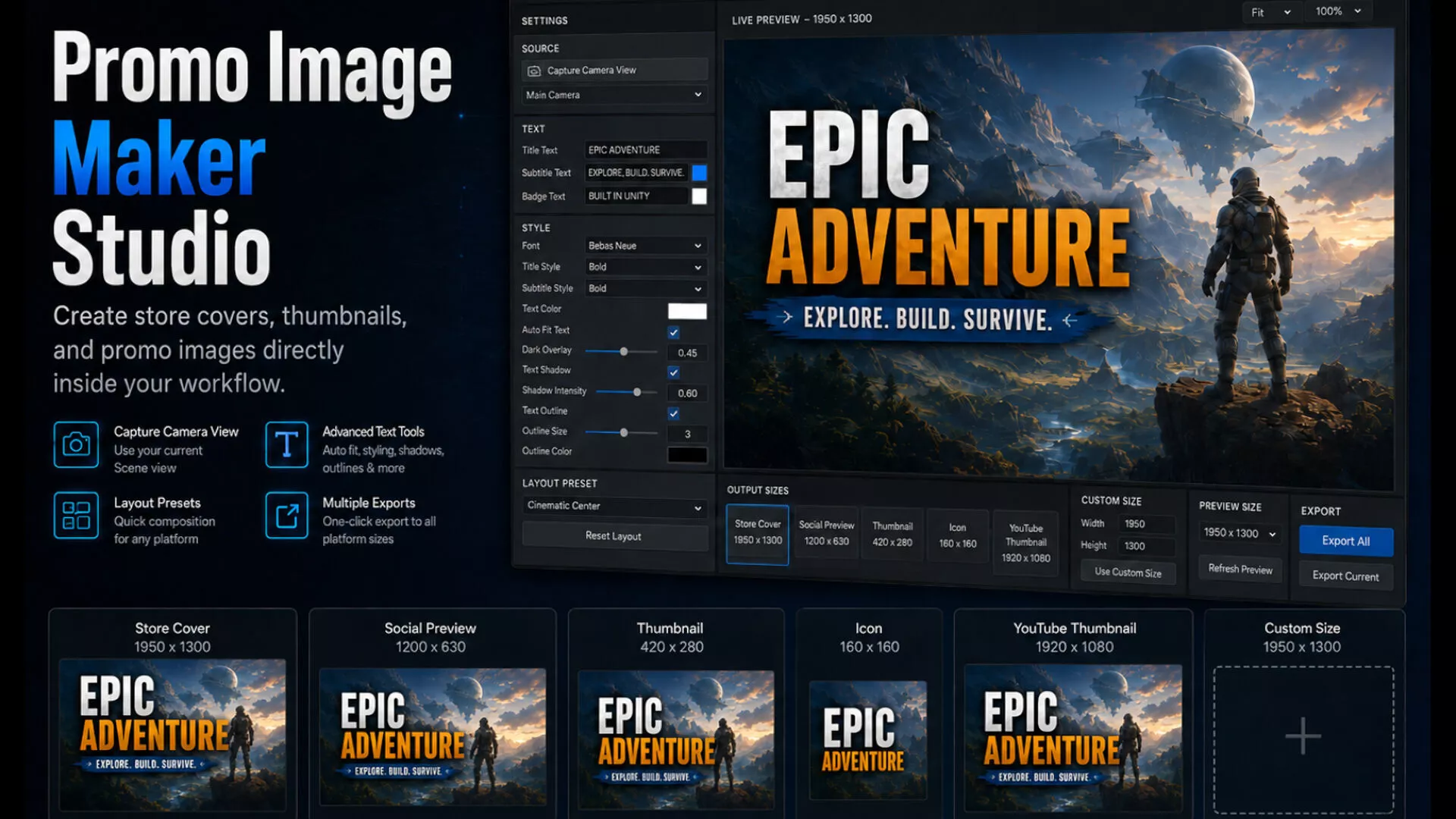Click the Use Custom Size button
Screen dimensions: 1456x819
(x=1128, y=573)
